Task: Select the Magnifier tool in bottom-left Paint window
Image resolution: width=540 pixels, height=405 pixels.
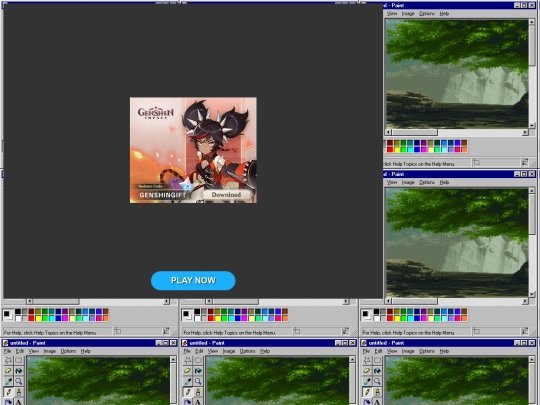Action: coord(19,382)
